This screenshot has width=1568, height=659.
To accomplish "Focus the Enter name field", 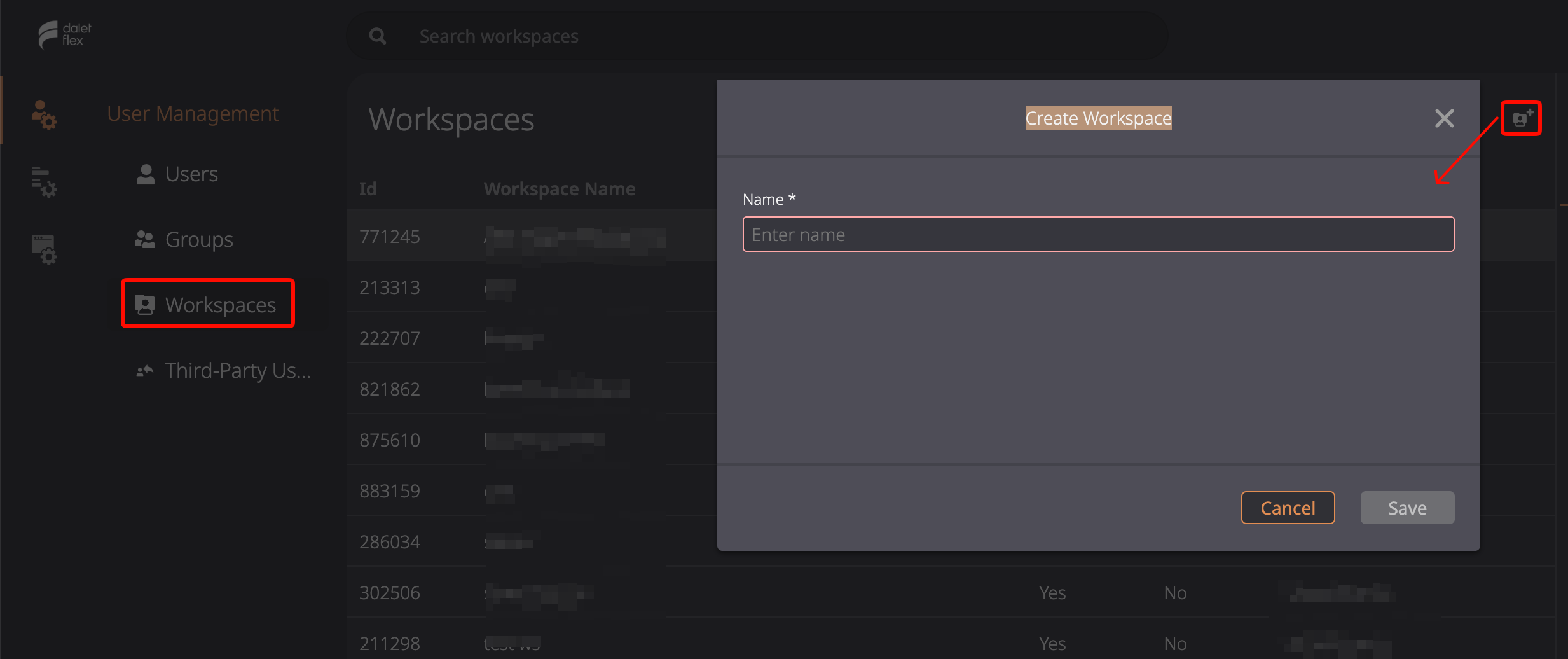I will pos(1098,234).
